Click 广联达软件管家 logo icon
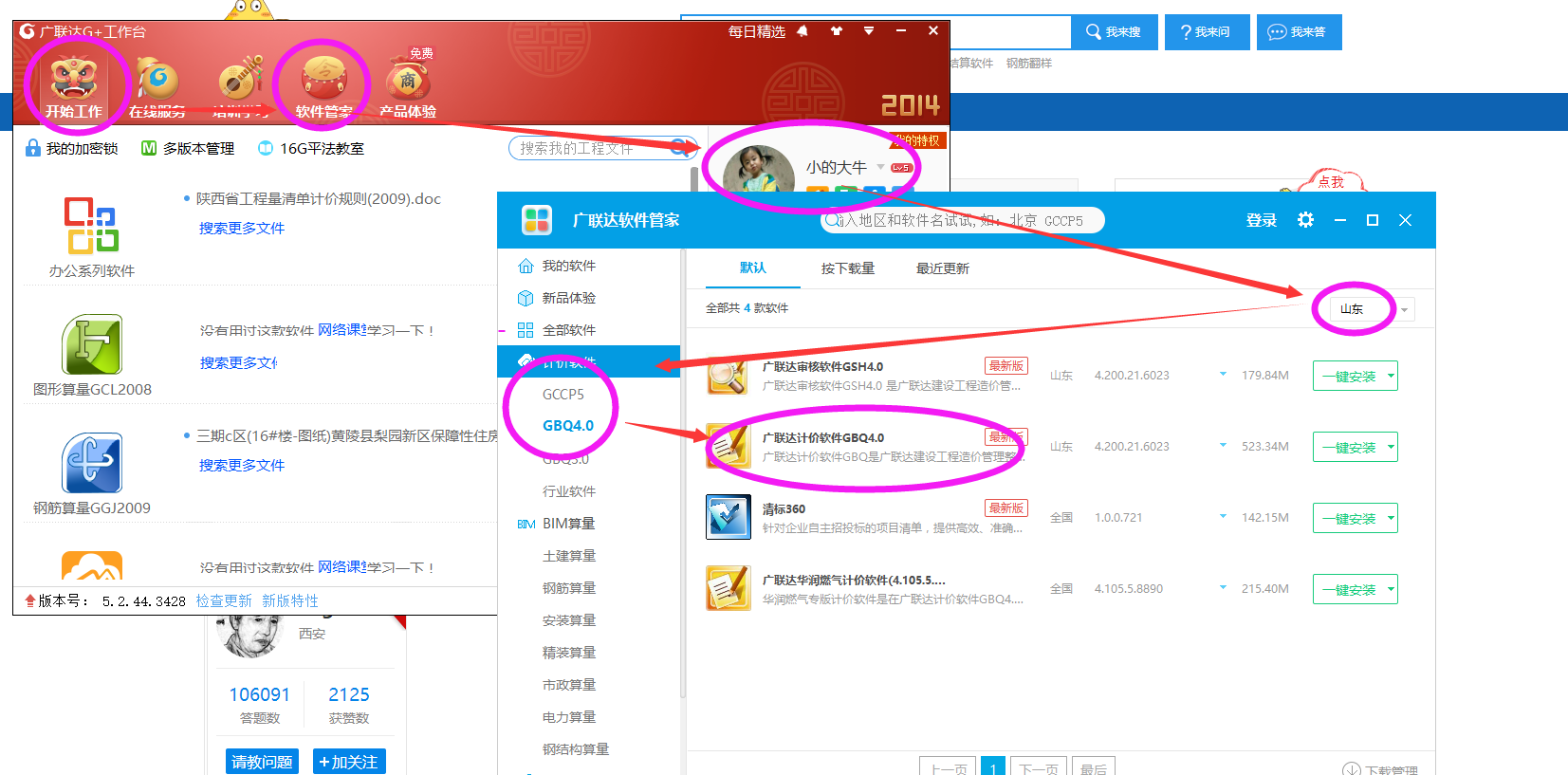1568x775 pixels. click(537, 220)
